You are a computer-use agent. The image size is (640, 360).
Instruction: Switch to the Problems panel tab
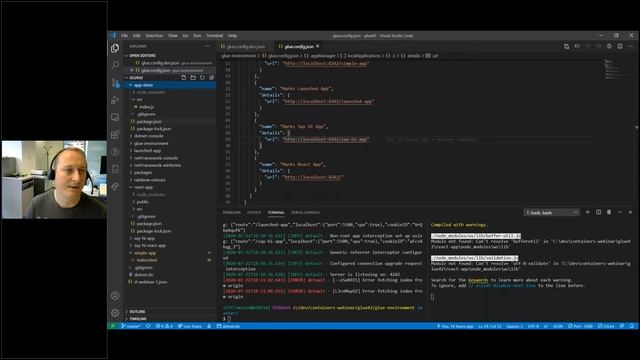231,213
